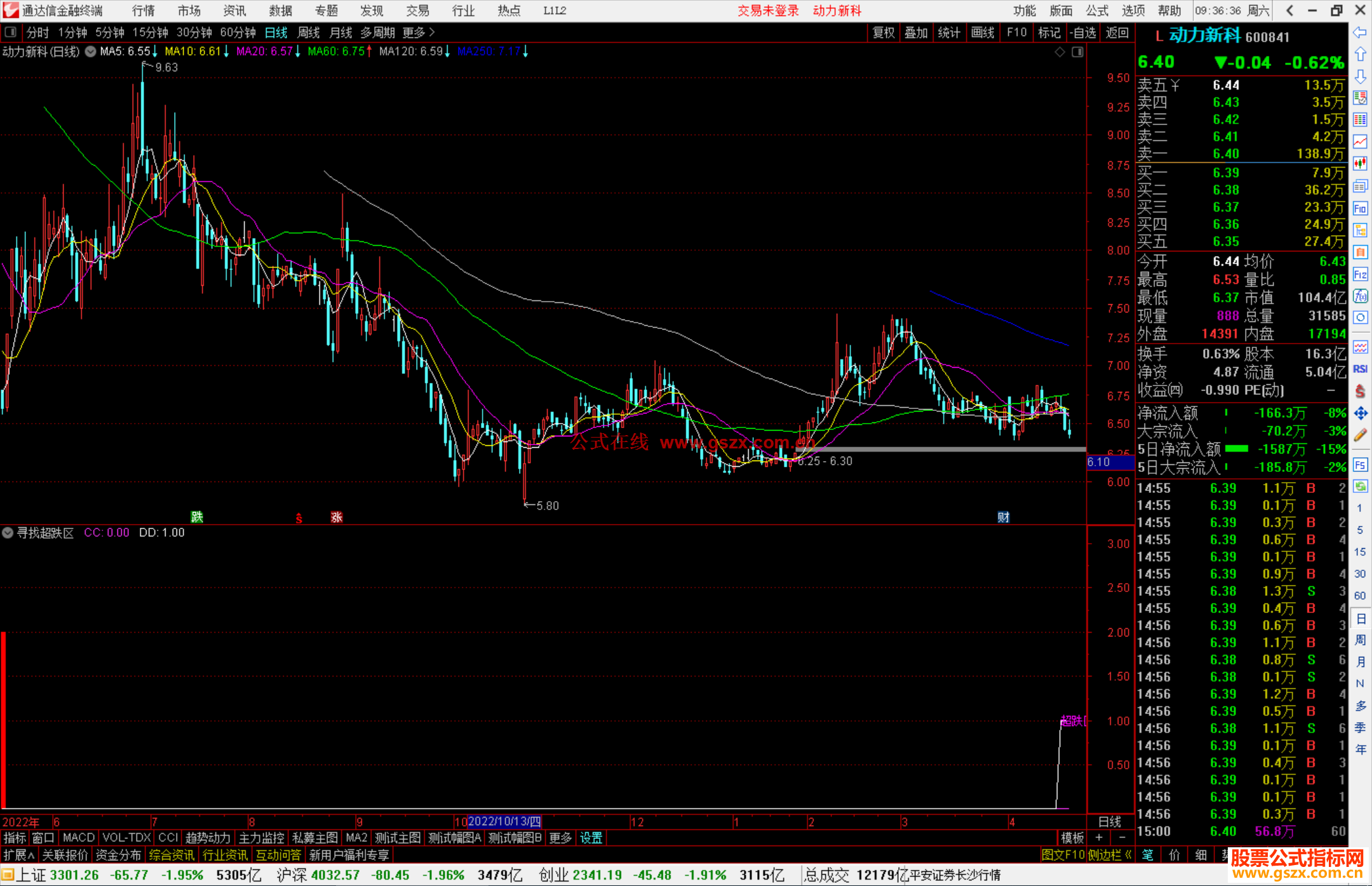Click the RSI indicator sidebar icon
The width and height of the screenshot is (1372, 886).
tap(1360, 369)
